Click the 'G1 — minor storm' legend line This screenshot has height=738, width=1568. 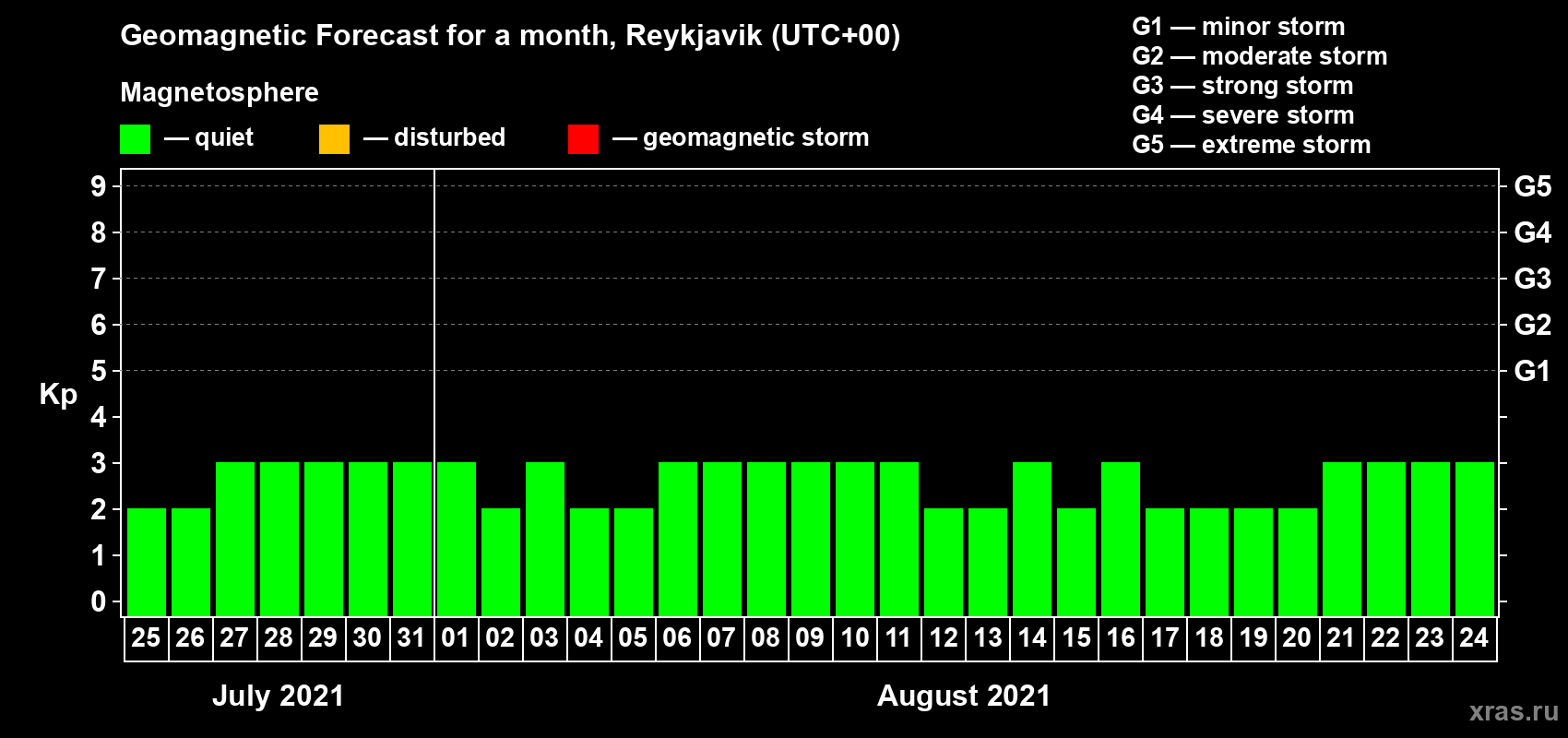coord(1238,27)
